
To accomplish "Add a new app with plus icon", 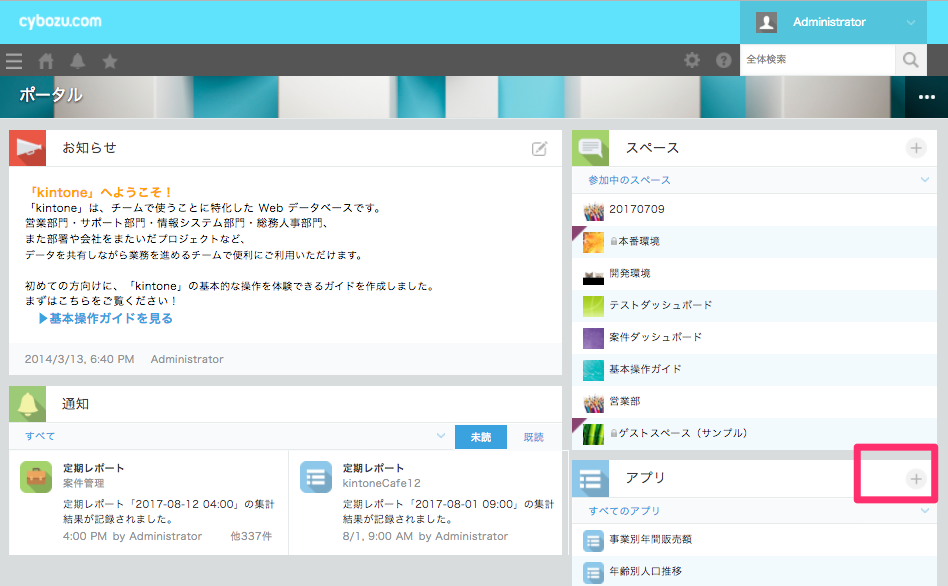I will point(916,479).
